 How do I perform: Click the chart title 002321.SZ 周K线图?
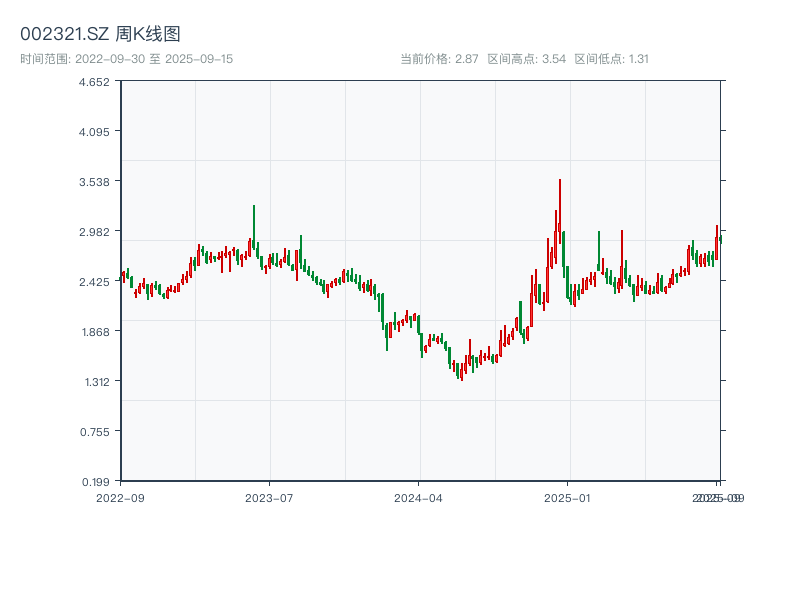[x=100, y=35]
